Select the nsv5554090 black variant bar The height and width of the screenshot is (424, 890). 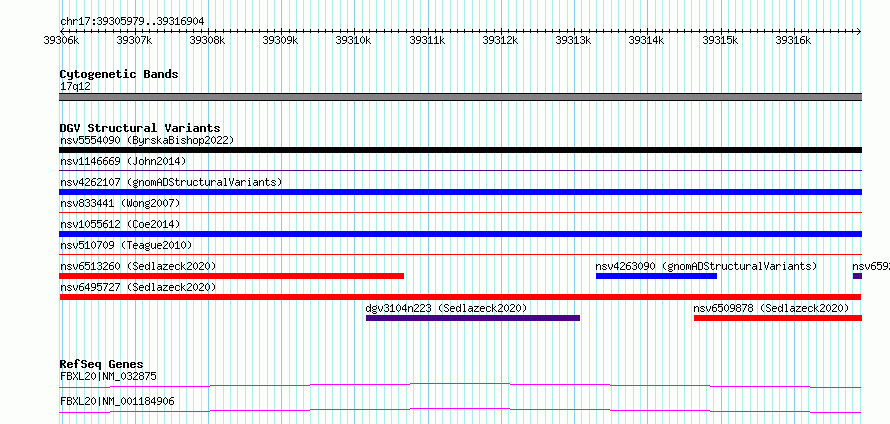(x=460, y=150)
